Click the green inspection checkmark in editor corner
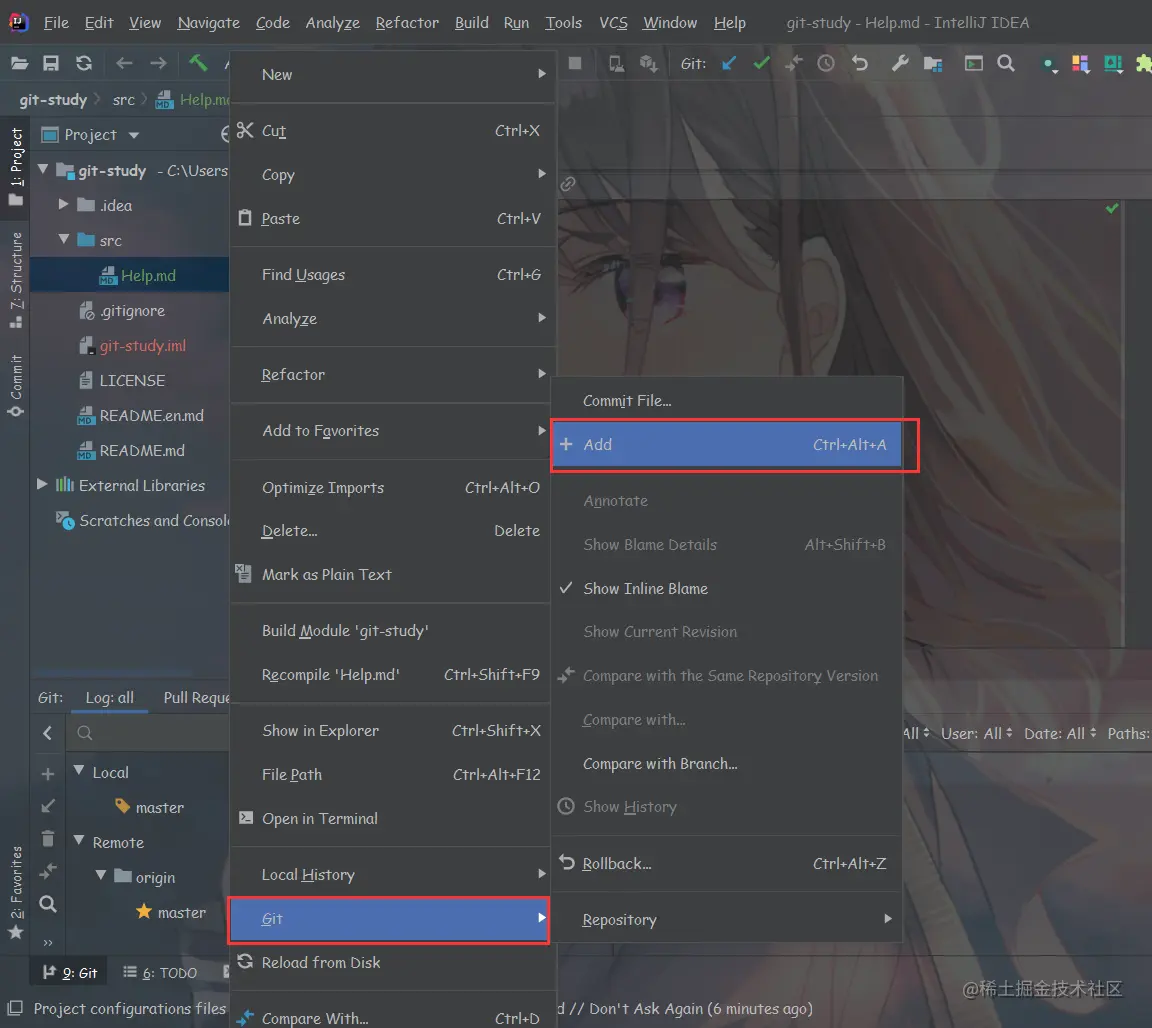The height and width of the screenshot is (1028, 1152). point(1112,209)
